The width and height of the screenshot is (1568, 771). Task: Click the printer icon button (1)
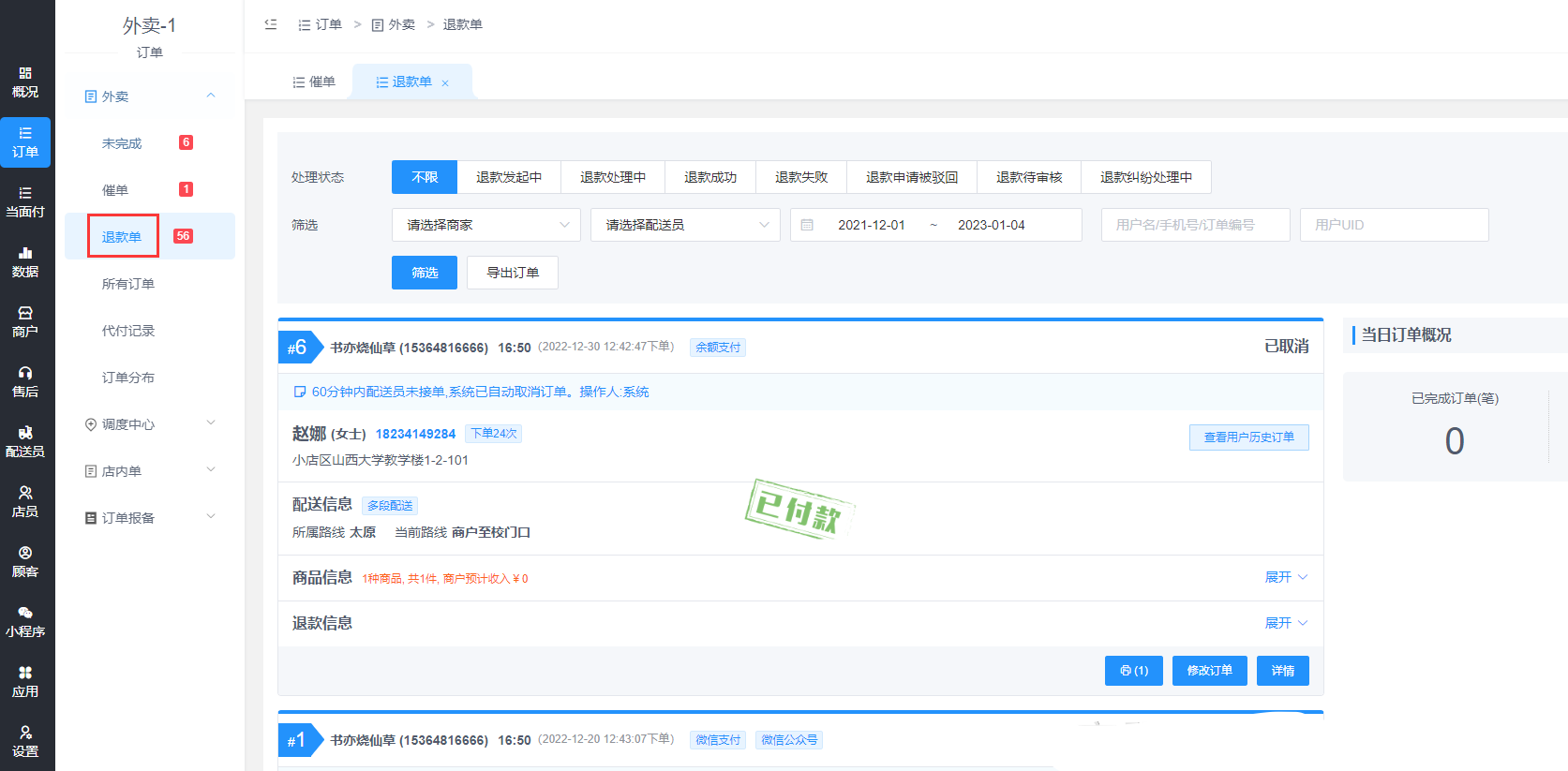click(1134, 671)
